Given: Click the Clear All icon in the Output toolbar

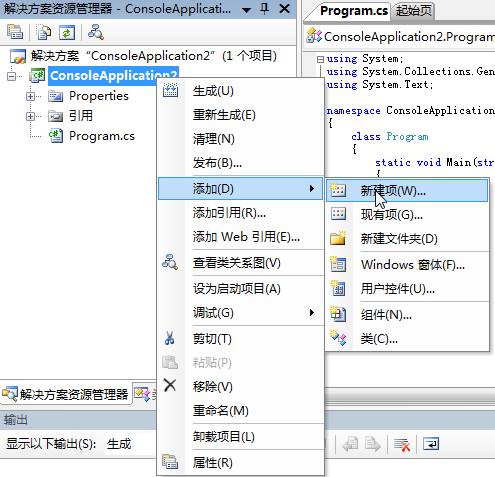Looking at the screenshot, I should coord(402,444).
